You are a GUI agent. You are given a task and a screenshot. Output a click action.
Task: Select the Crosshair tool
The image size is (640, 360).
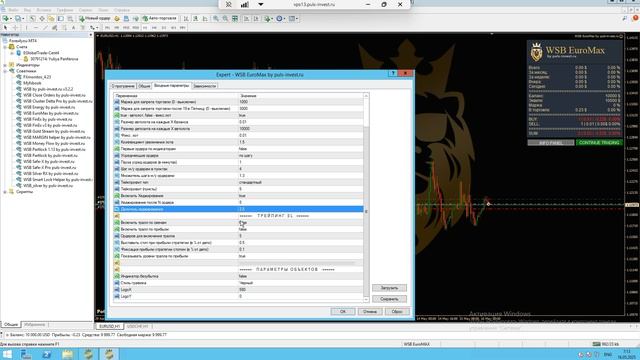pyautogui.click(x=16, y=27)
